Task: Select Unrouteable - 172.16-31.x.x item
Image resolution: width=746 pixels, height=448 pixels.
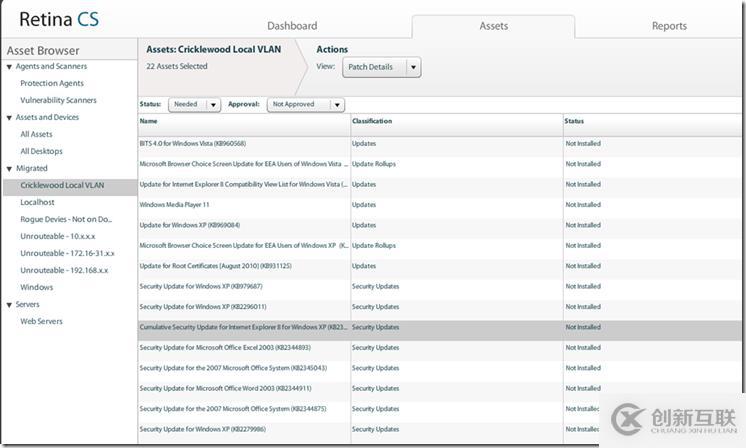Action: pos(67,253)
